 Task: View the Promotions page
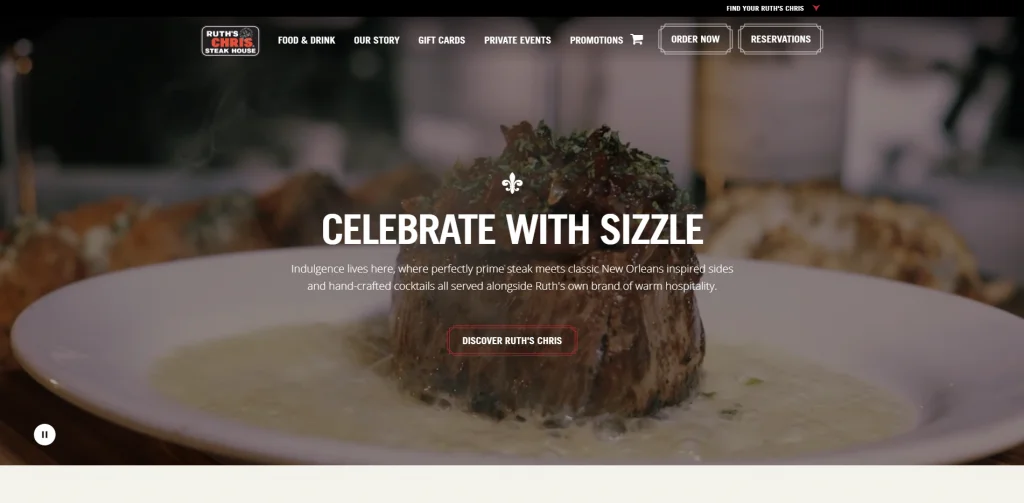click(596, 40)
